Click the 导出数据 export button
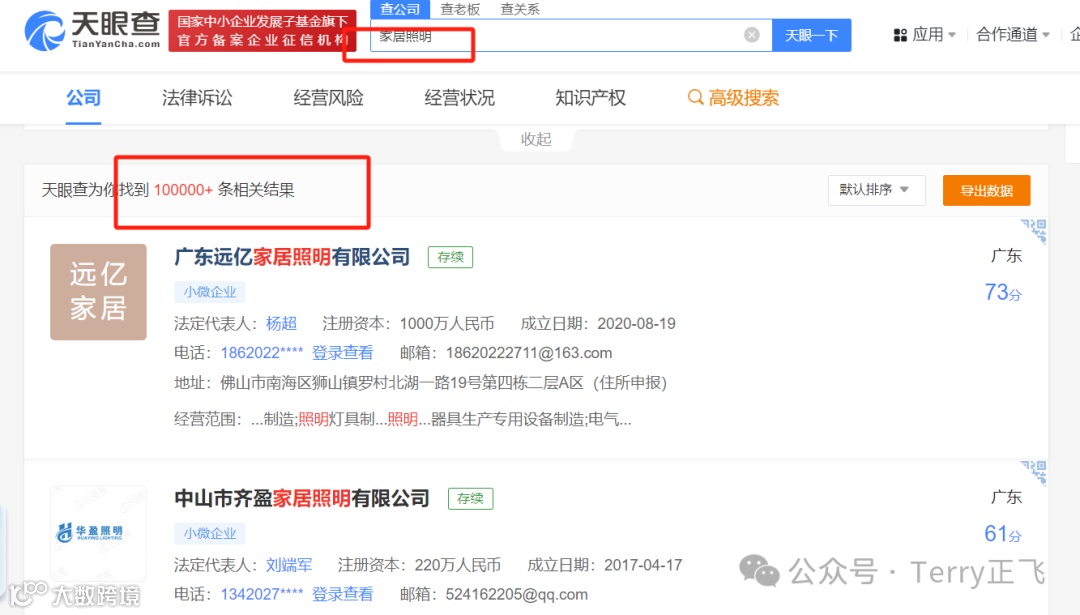 pyautogui.click(x=986, y=190)
